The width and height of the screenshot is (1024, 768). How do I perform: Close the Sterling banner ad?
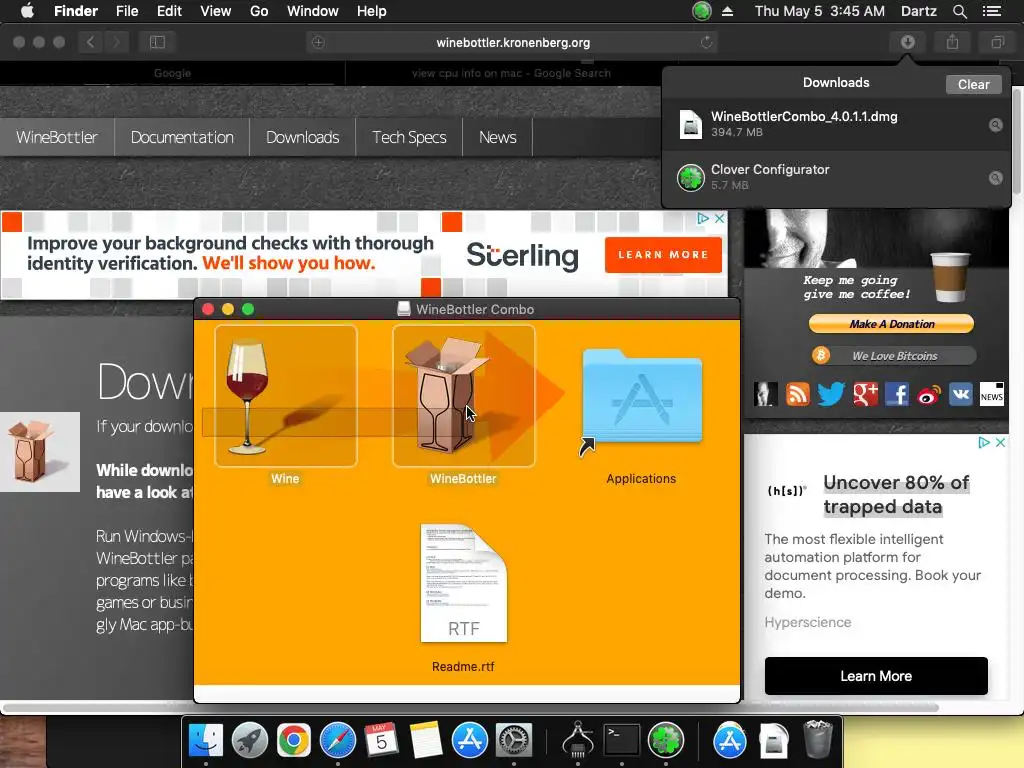tap(719, 219)
